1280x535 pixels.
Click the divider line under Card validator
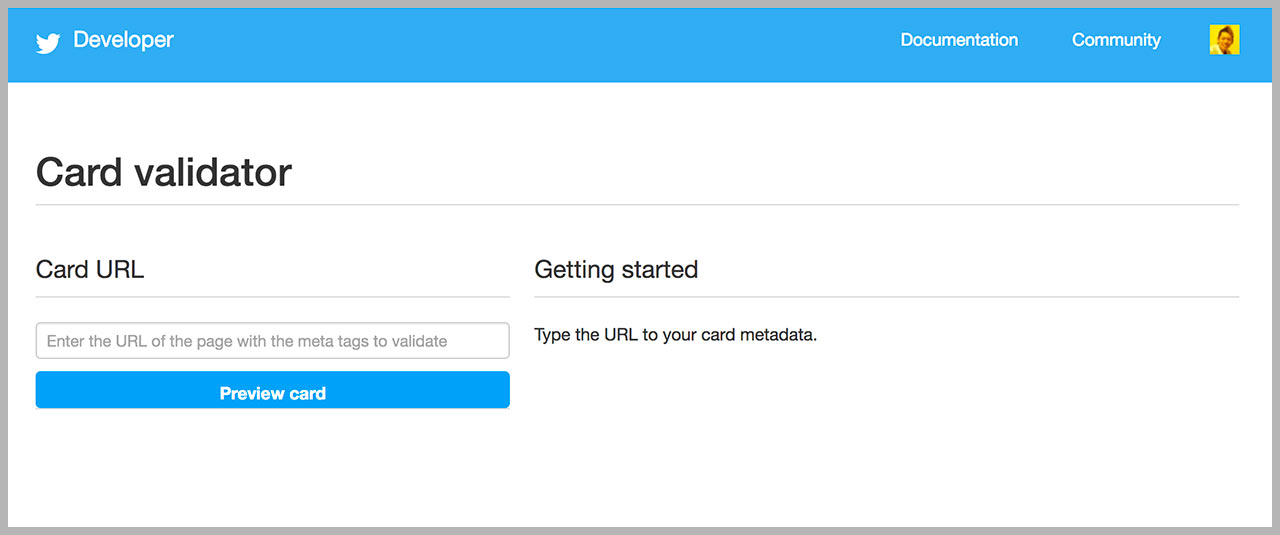click(637, 205)
